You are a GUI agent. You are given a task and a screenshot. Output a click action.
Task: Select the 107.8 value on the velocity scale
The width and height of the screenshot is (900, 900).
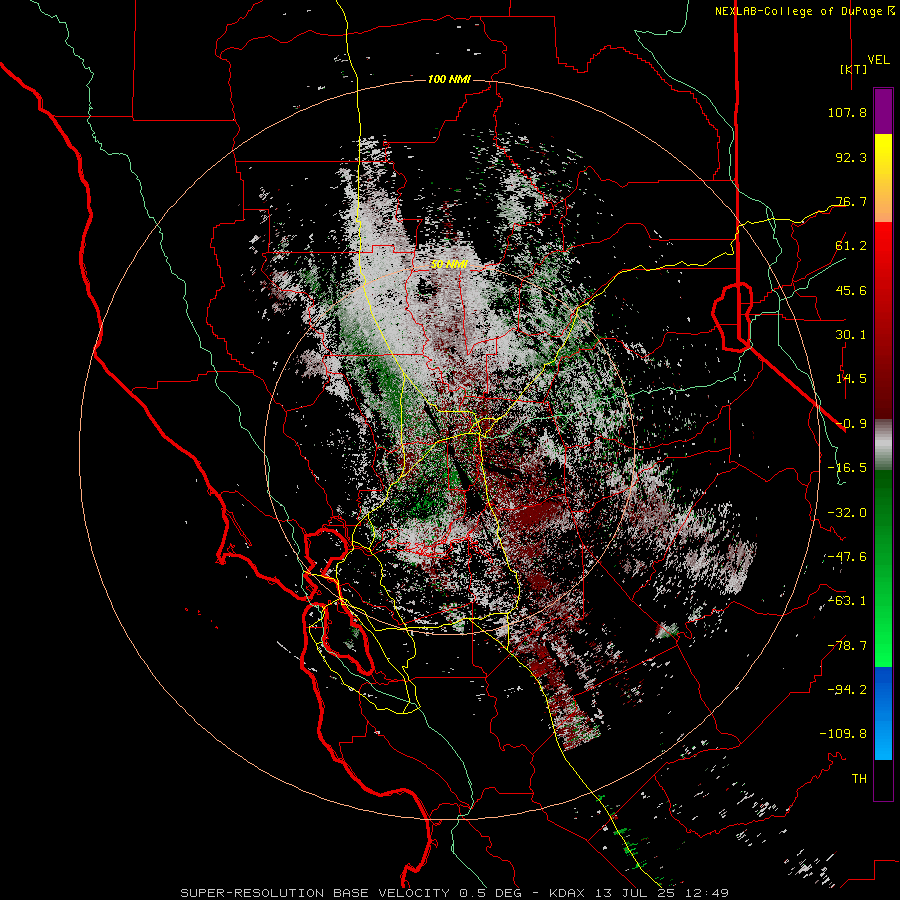(847, 112)
